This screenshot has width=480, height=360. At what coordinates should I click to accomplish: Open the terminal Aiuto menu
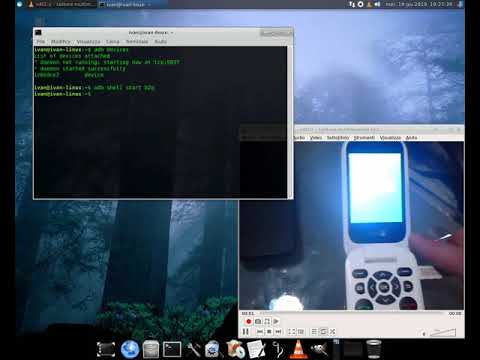coord(161,42)
